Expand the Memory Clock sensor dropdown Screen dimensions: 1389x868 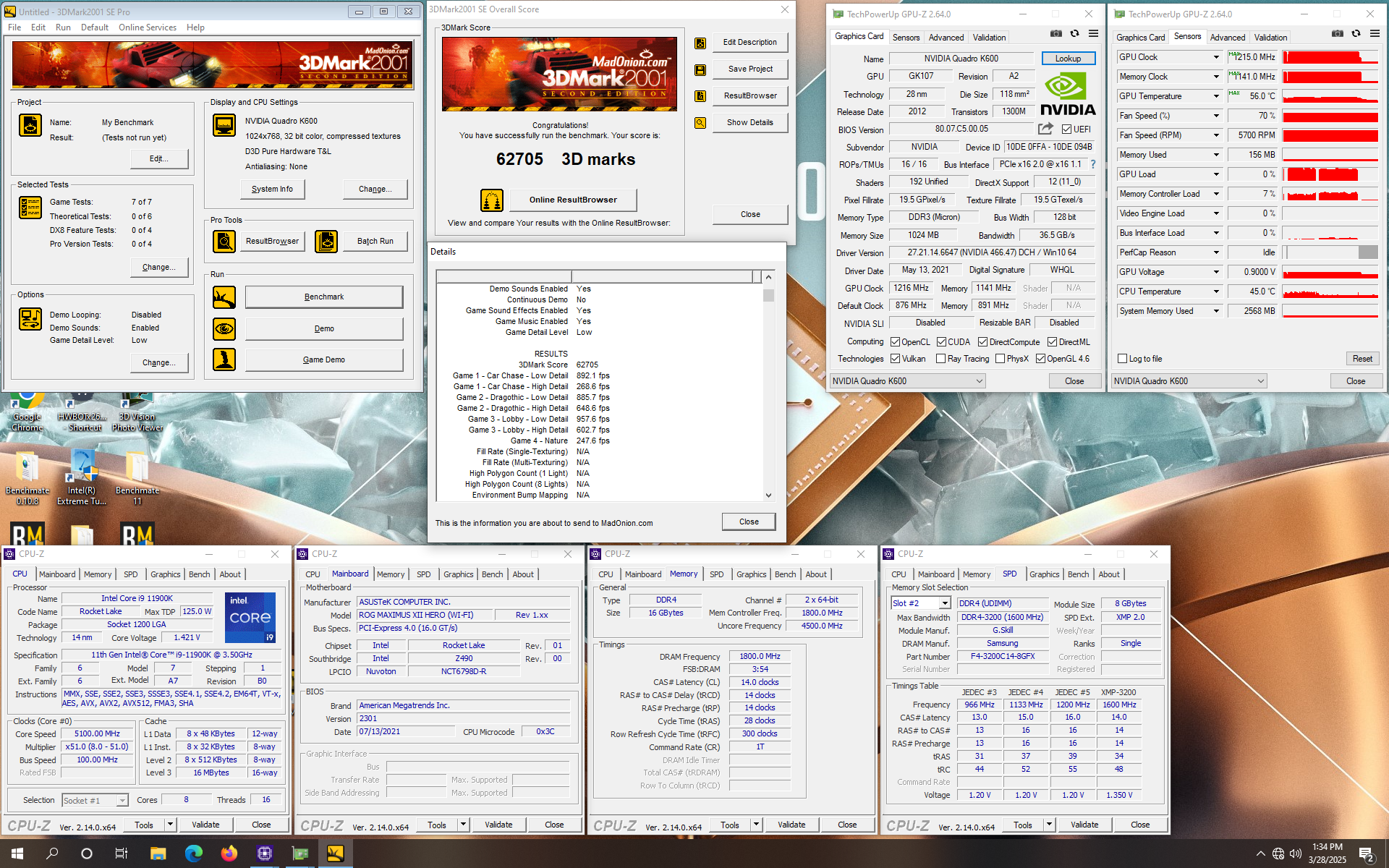1216,77
